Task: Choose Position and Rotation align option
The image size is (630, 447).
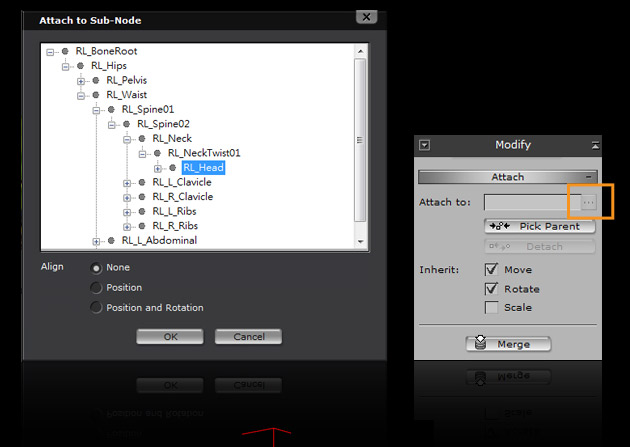Action: click(96, 308)
